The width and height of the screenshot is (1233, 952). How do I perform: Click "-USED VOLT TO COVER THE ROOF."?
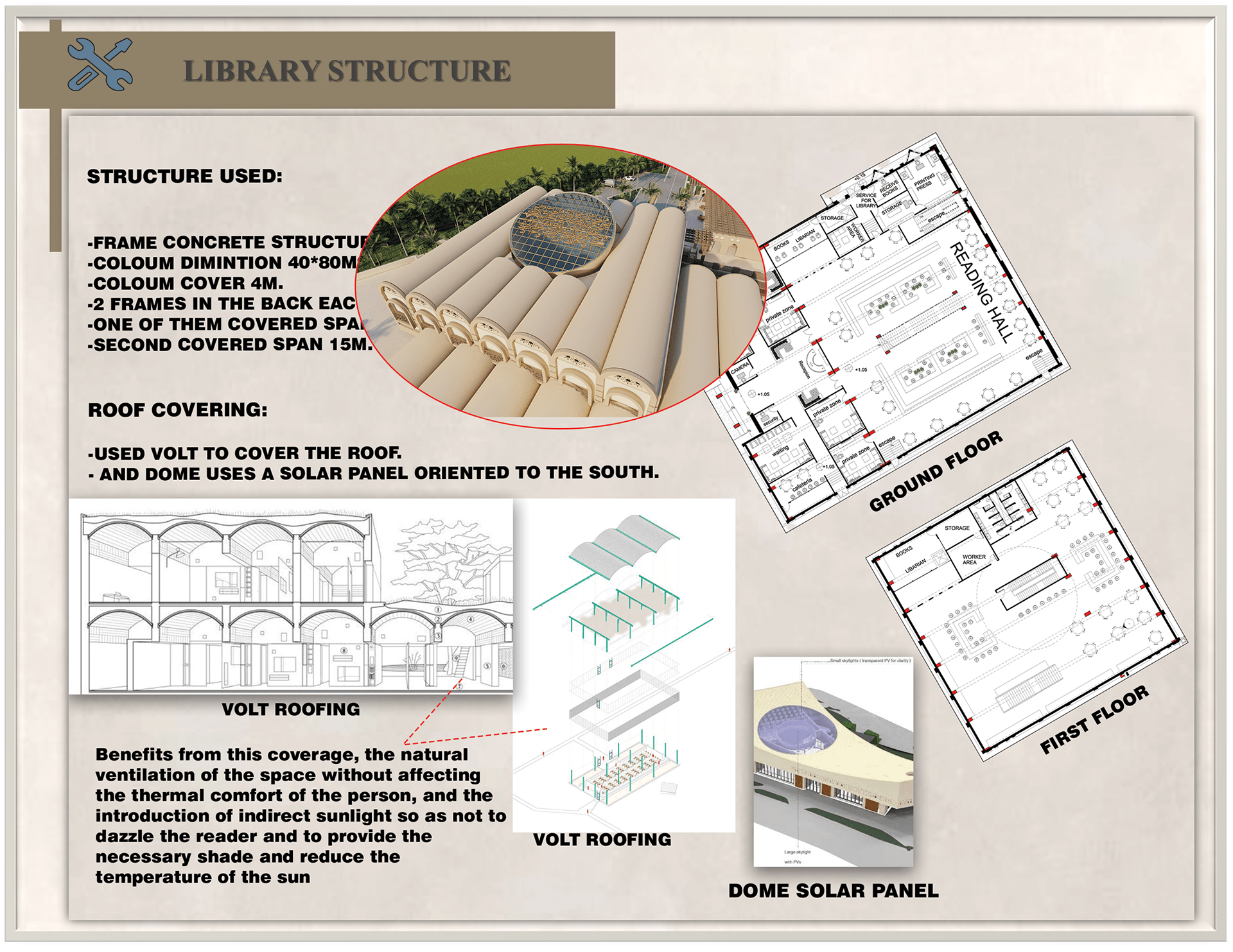[245, 453]
